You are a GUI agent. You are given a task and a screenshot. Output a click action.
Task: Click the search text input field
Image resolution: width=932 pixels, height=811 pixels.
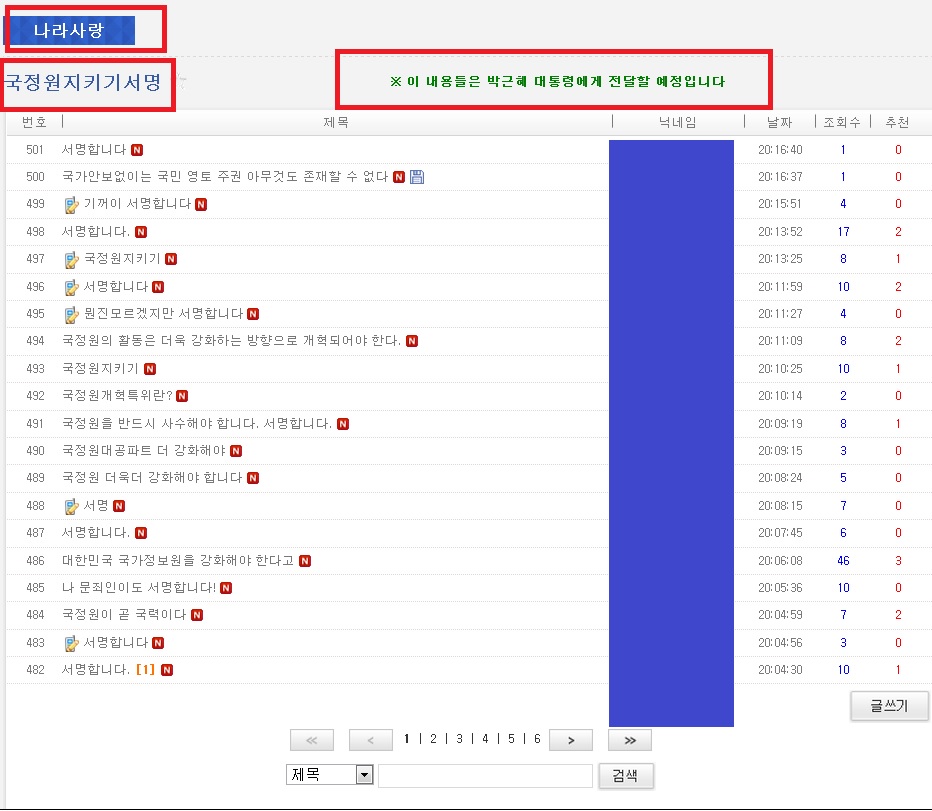tap(485, 775)
